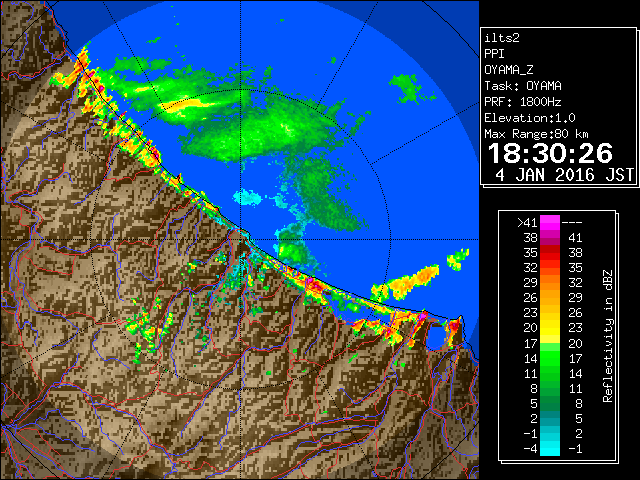The image size is (640, 480).
Task: Click the timestamp '18:30:26'
Action: (x=550, y=153)
